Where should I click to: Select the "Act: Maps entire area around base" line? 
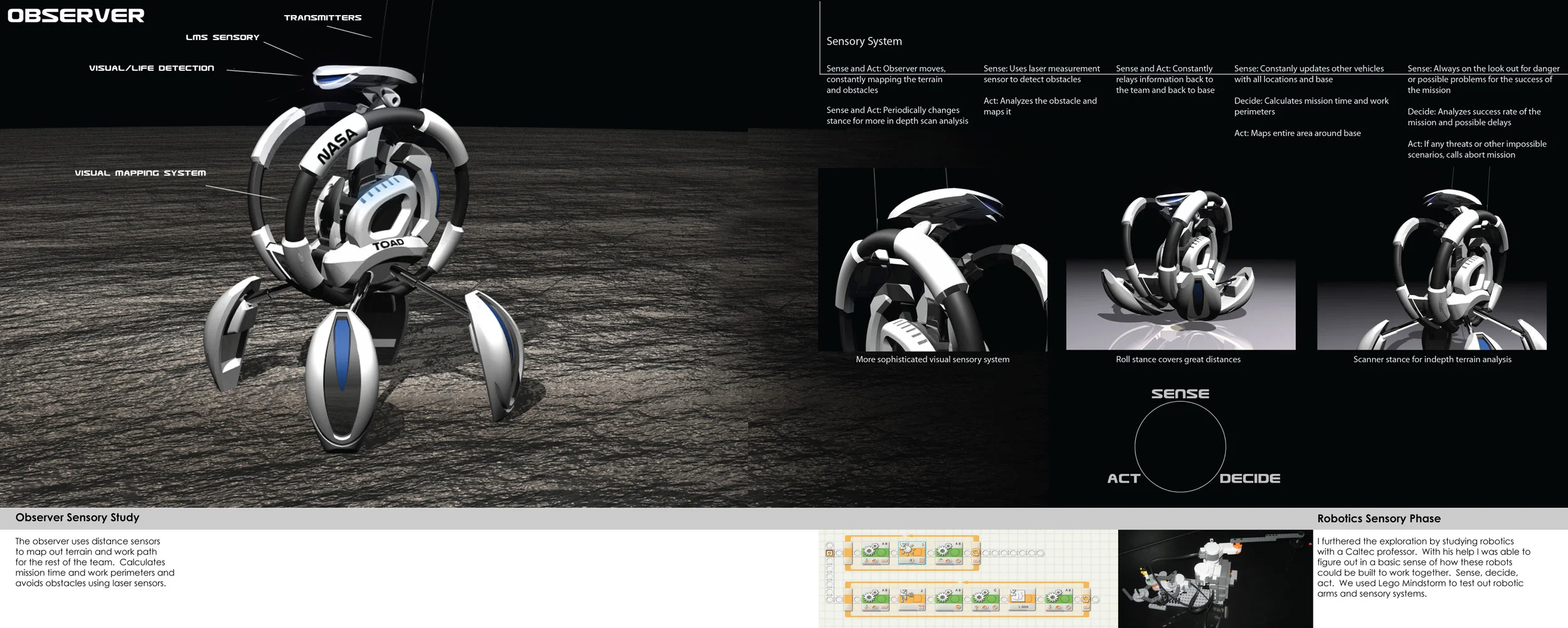[x=1298, y=133]
